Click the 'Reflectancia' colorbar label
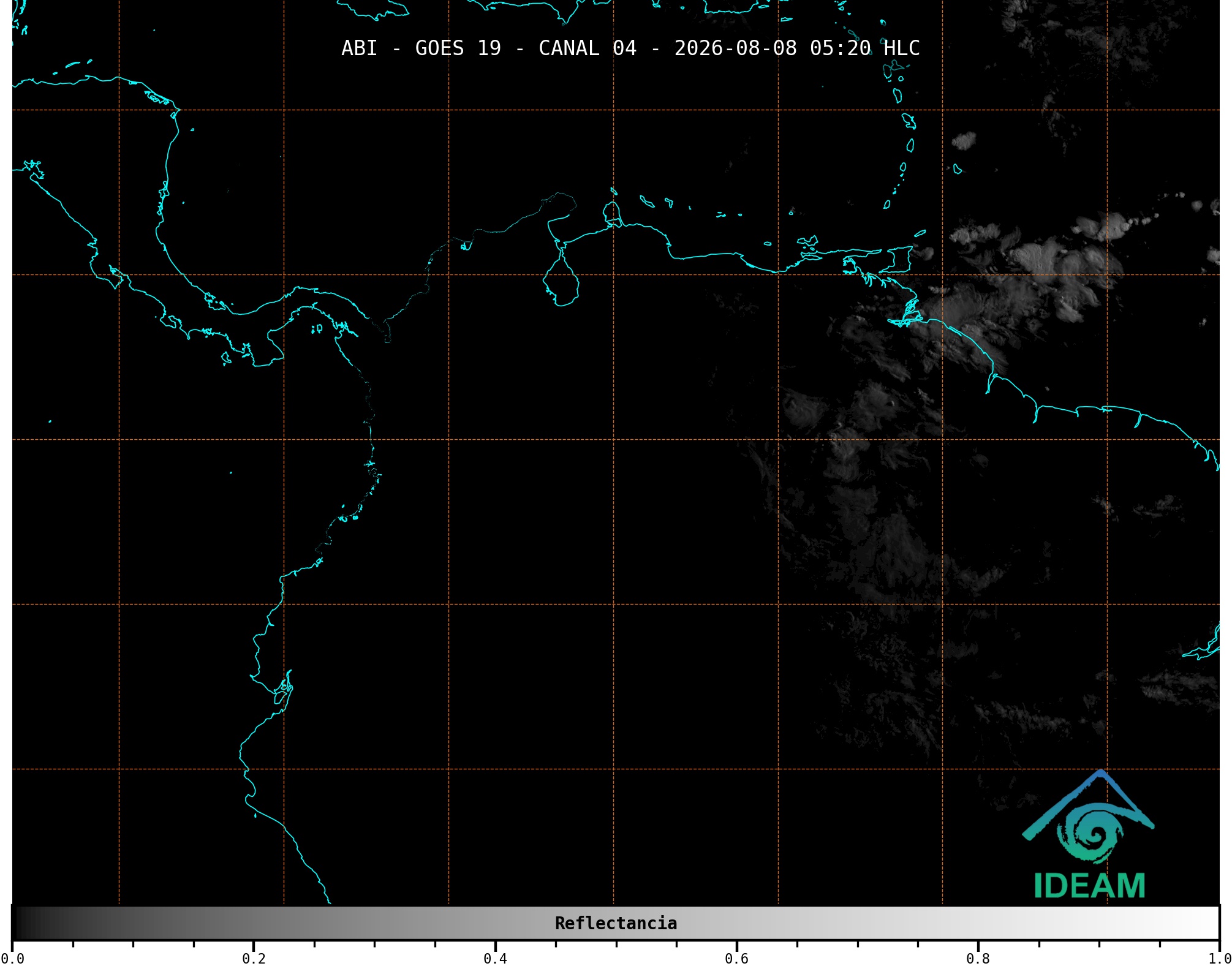The height and width of the screenshot is (966, 1232). pyautogui.click(x=616, y=923)
